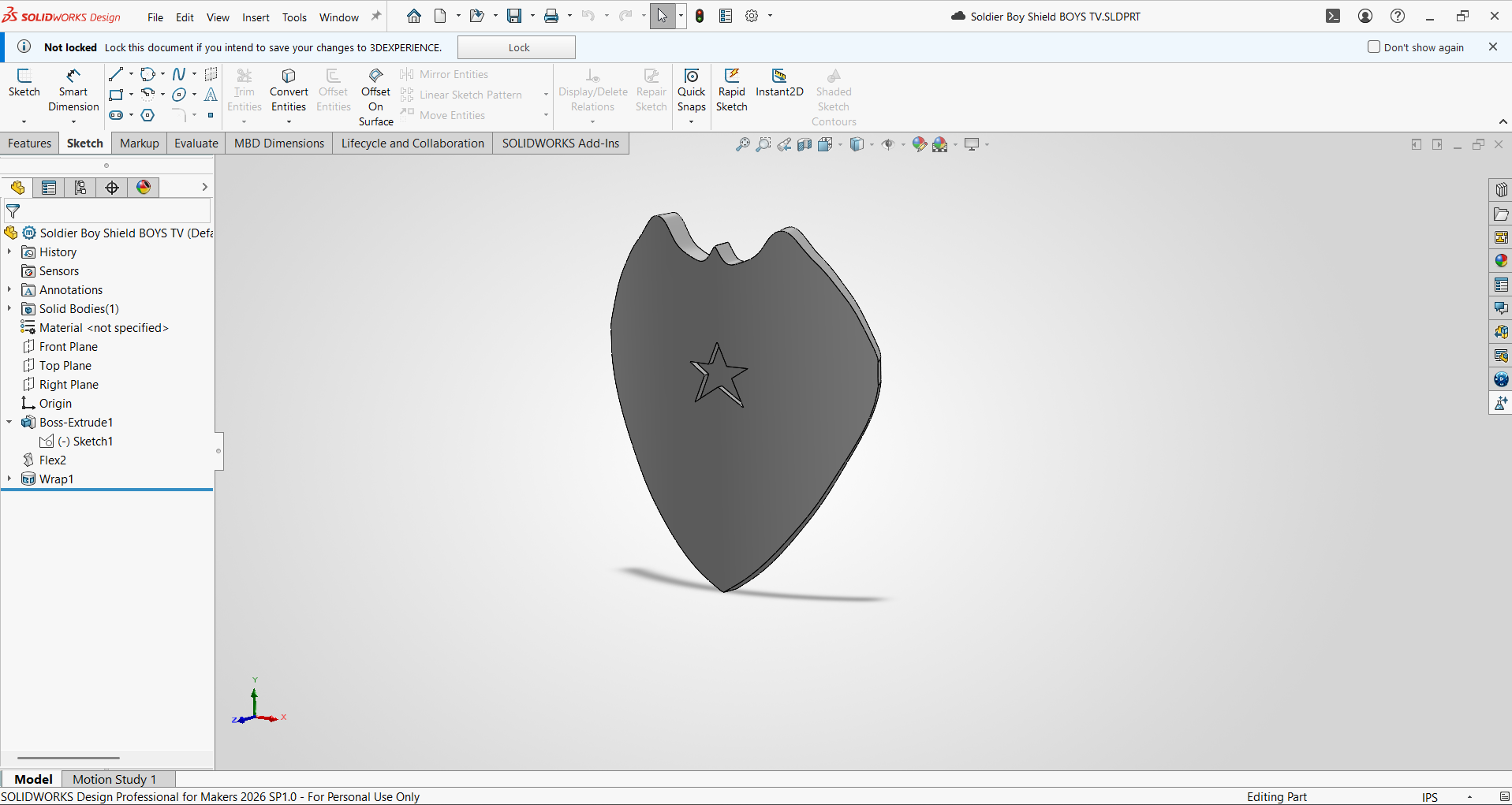
Task: Check the Don't show again box
Action: (1374, 47)
